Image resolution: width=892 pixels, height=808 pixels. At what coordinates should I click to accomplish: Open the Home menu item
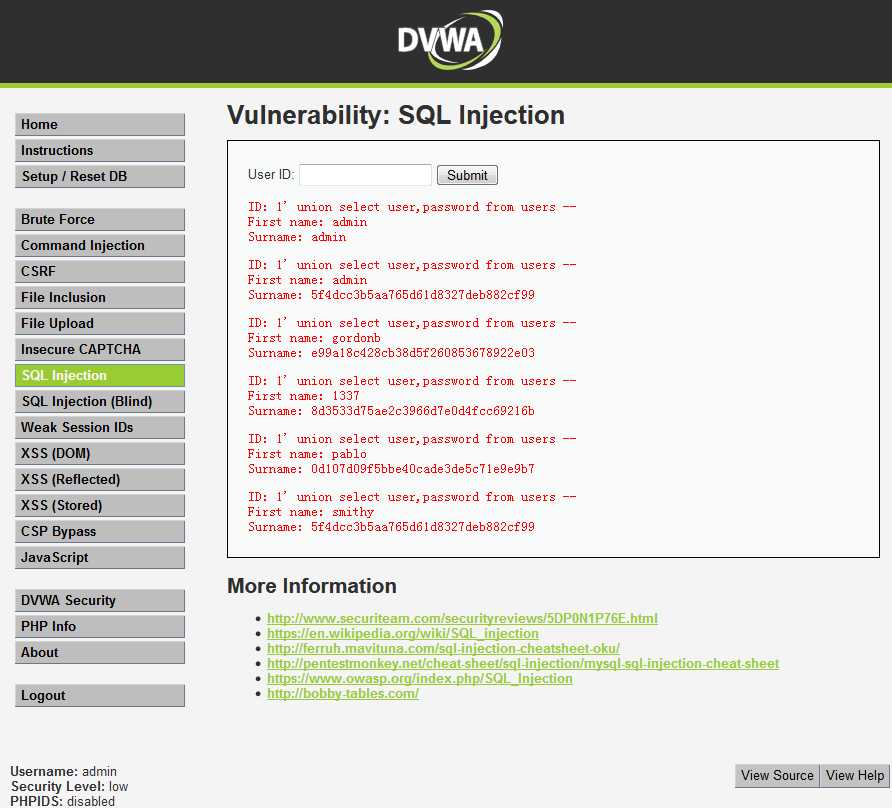pos(100,124)
